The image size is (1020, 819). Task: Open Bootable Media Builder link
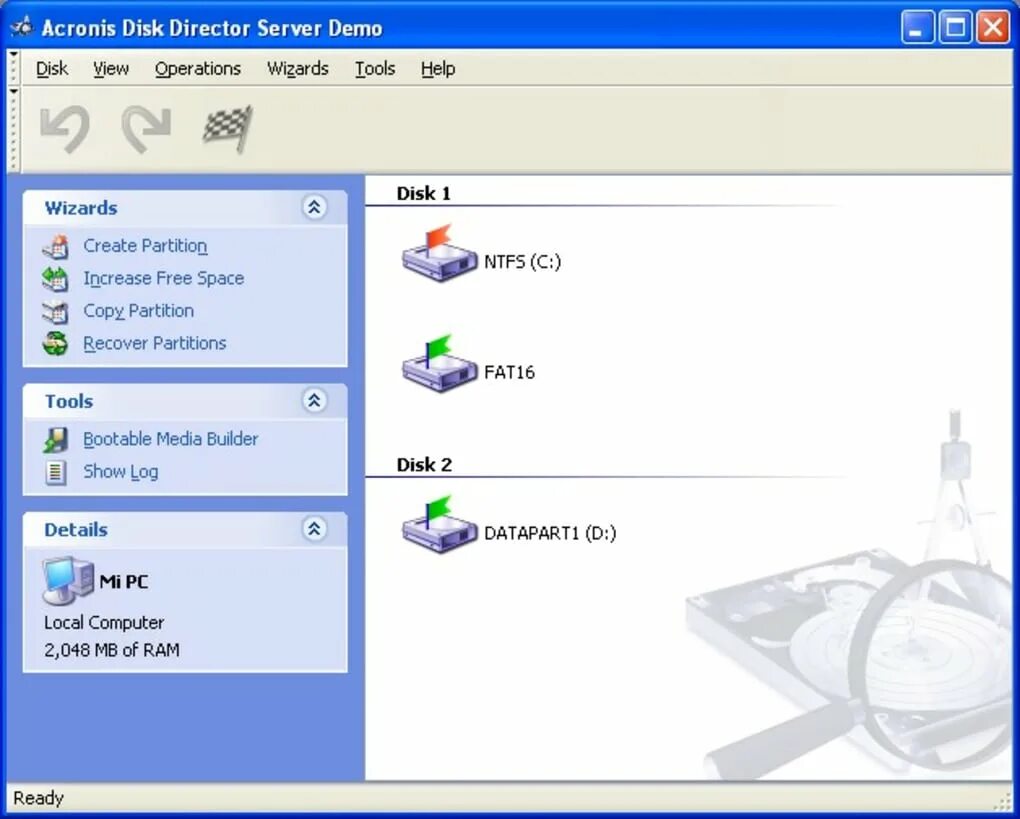coord(170,439)
